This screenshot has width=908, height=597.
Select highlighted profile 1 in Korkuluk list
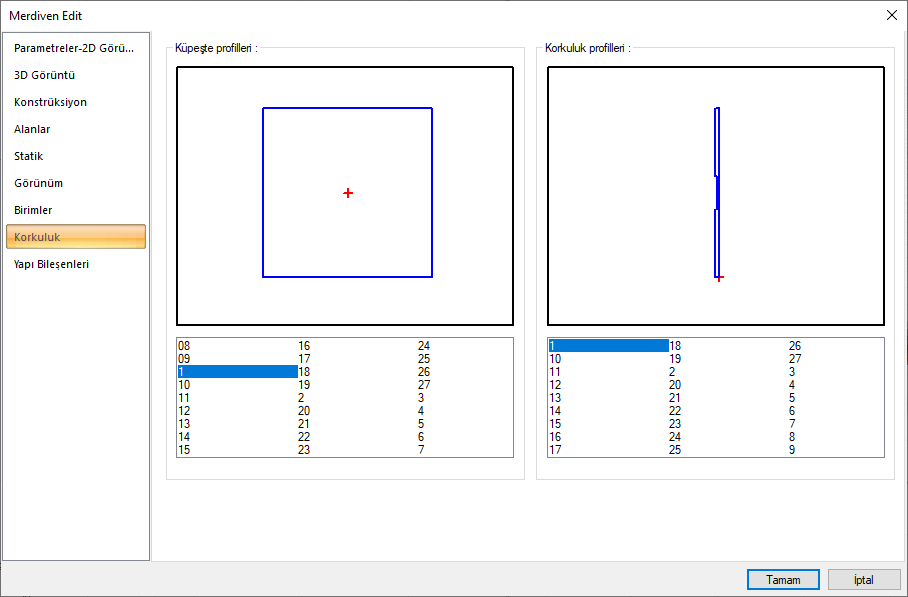(609, 346)
